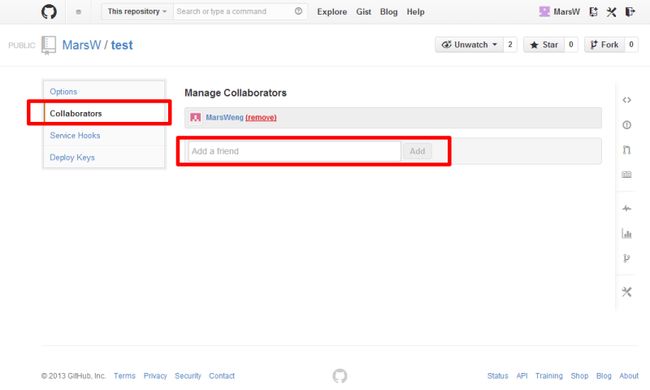Star the test repository

click(544, 44)
